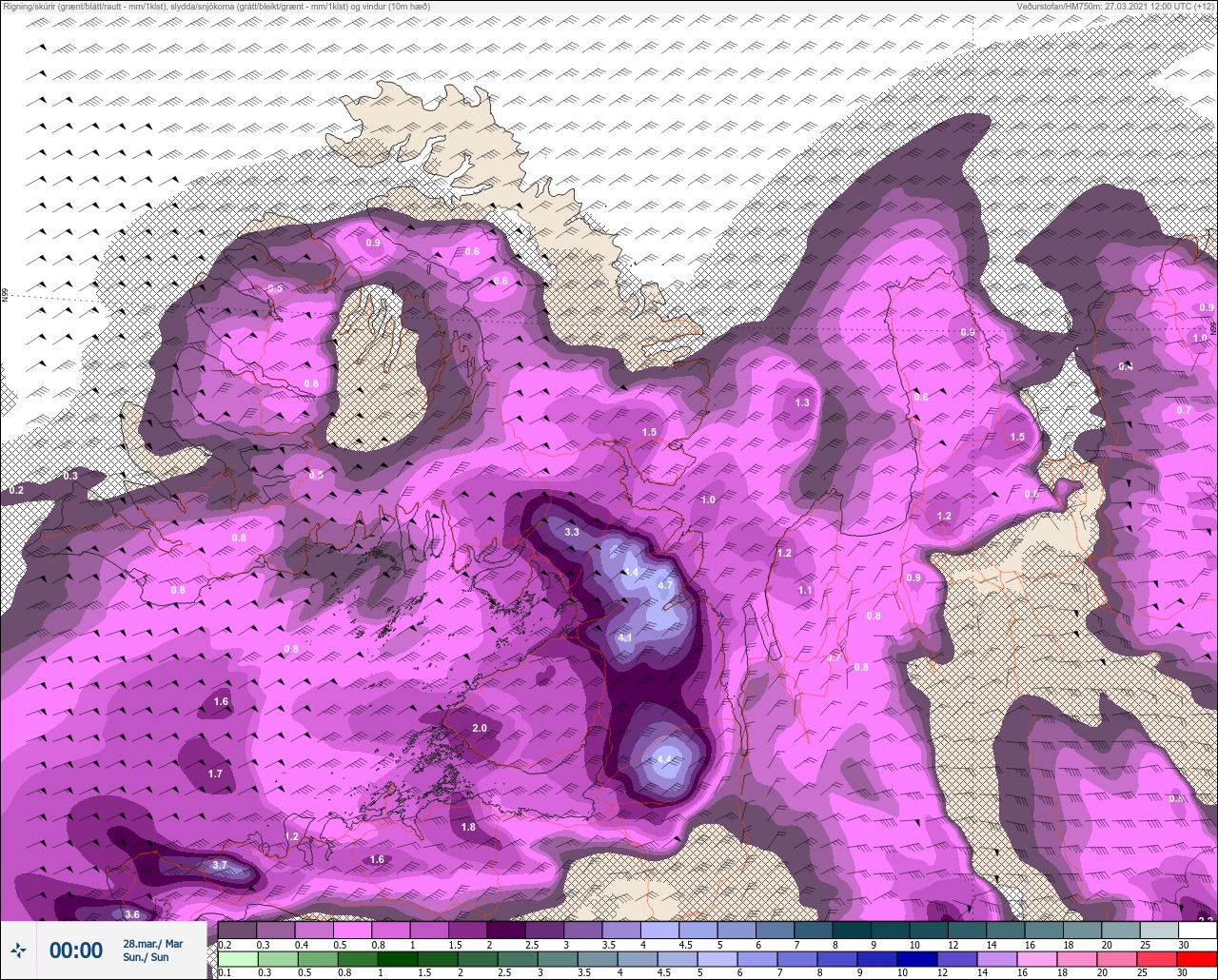1218x980 pixels.
Task: Select lower legend green swatch starting at 0.5
Action: 318,959
